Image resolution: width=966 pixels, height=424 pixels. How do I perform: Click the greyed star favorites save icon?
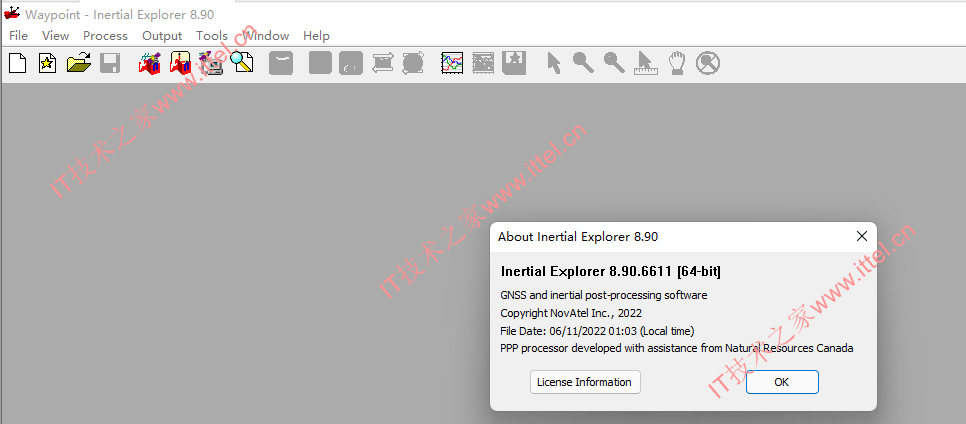(x=514, y=63)
